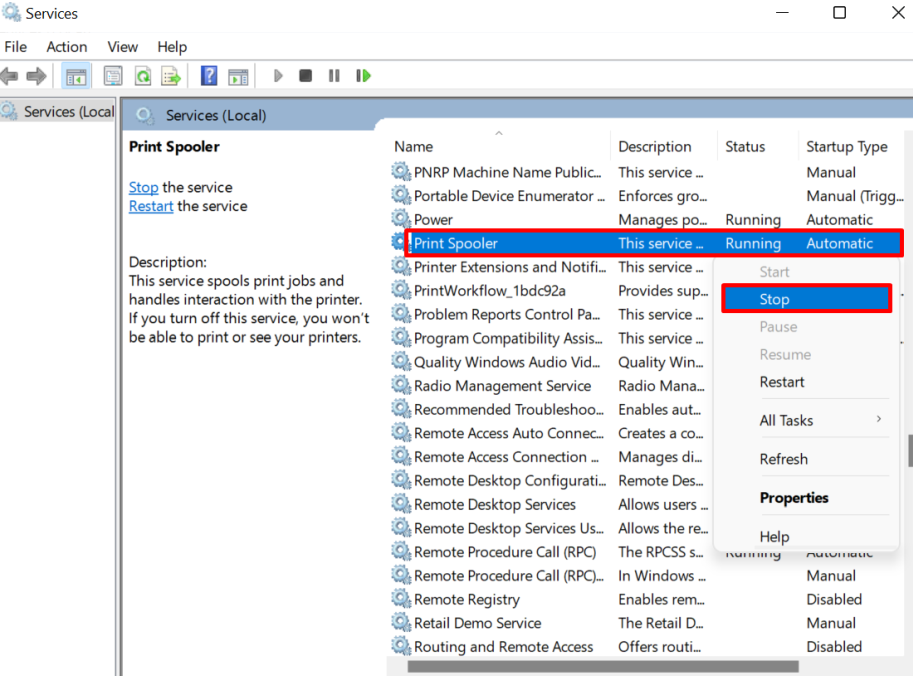Image resolution: width=913 pixels, height=676 pixels.
Task: Click the green Refresh toolbar icon
Action: click(143, 76)
